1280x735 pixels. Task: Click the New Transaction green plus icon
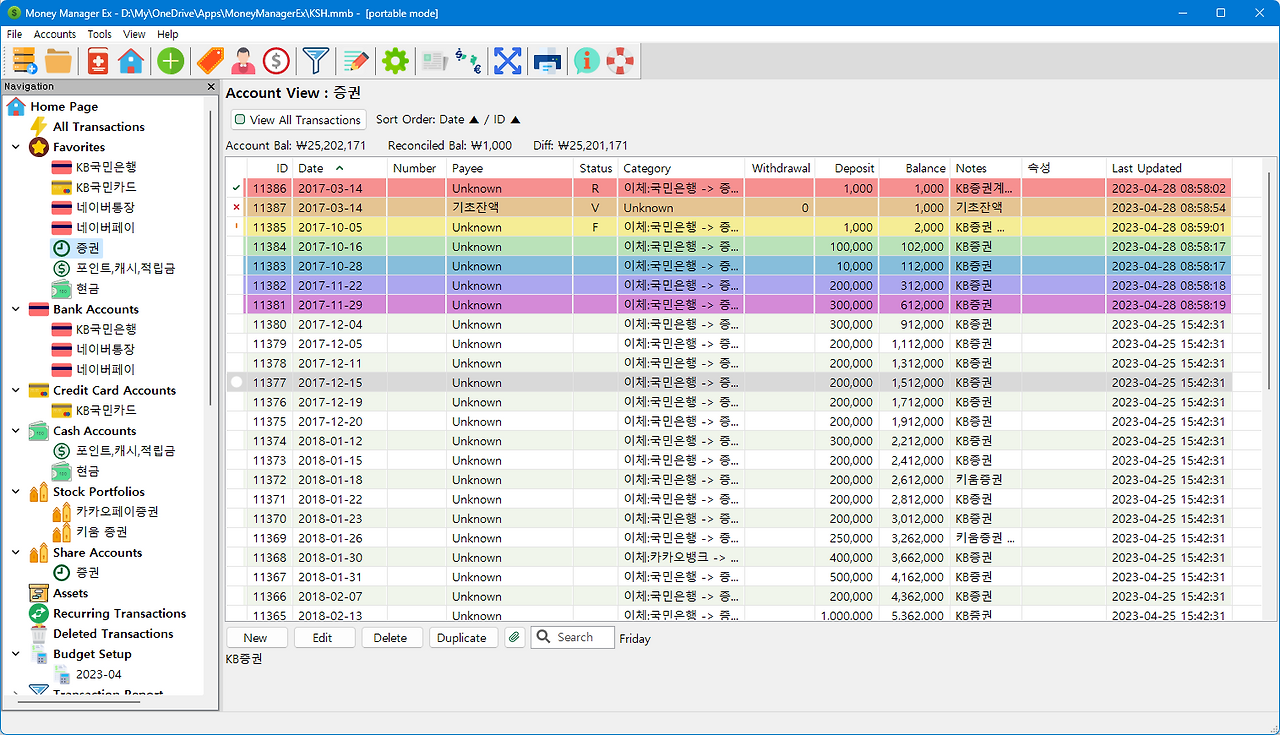(x=170, y=61)
